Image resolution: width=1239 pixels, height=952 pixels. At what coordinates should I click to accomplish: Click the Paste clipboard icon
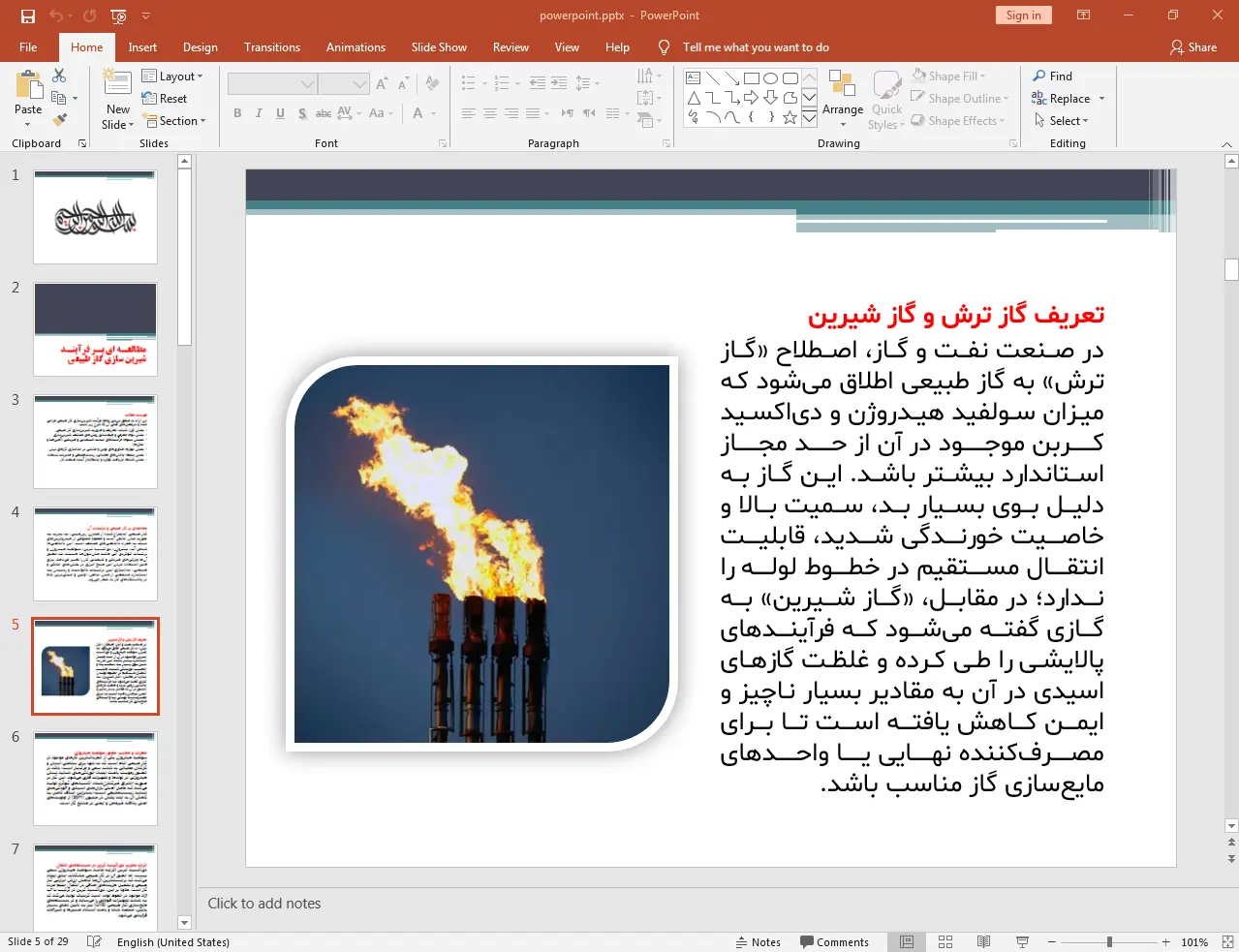coord(28,86)
